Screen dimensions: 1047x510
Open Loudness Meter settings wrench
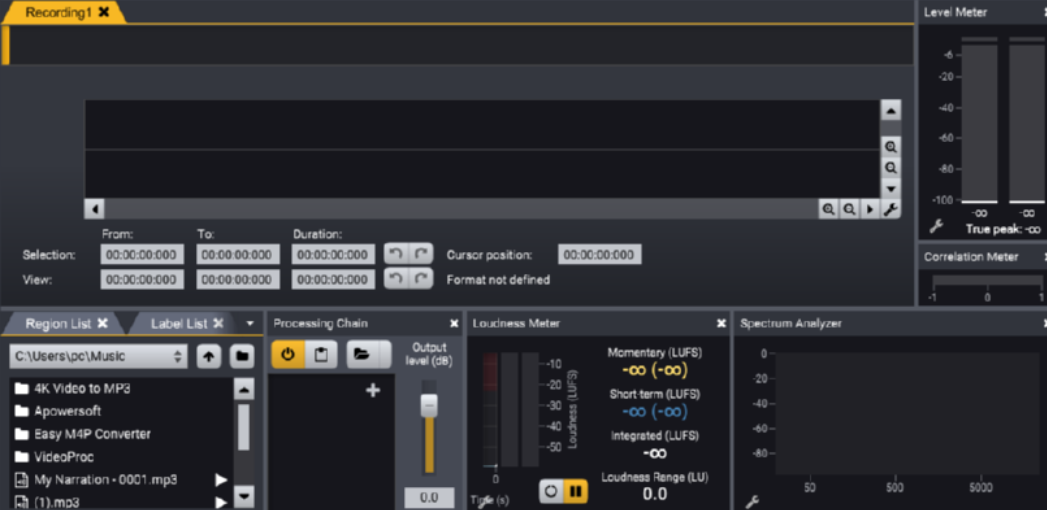[x=487, y=500]
